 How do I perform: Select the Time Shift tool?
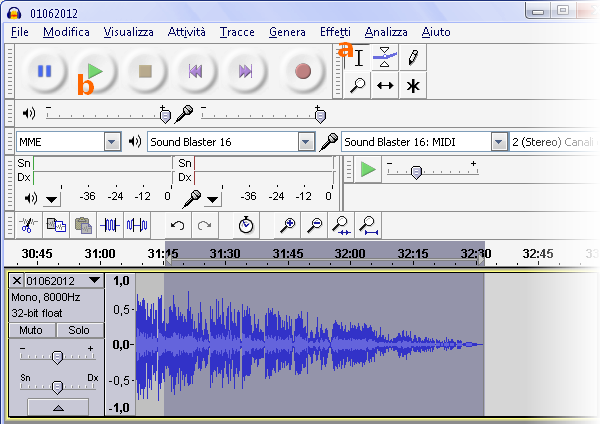[x=385, y=86]
